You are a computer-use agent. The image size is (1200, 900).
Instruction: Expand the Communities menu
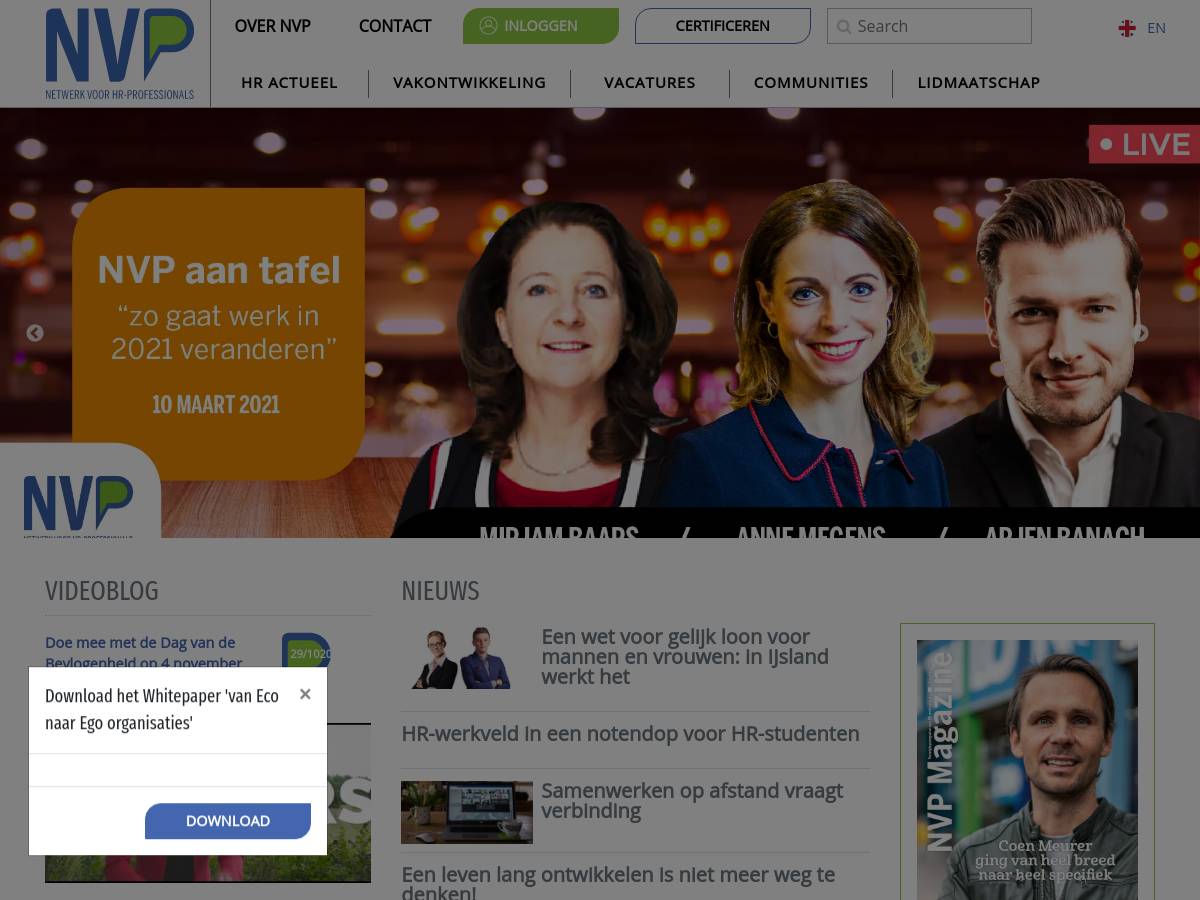(810, 83)
